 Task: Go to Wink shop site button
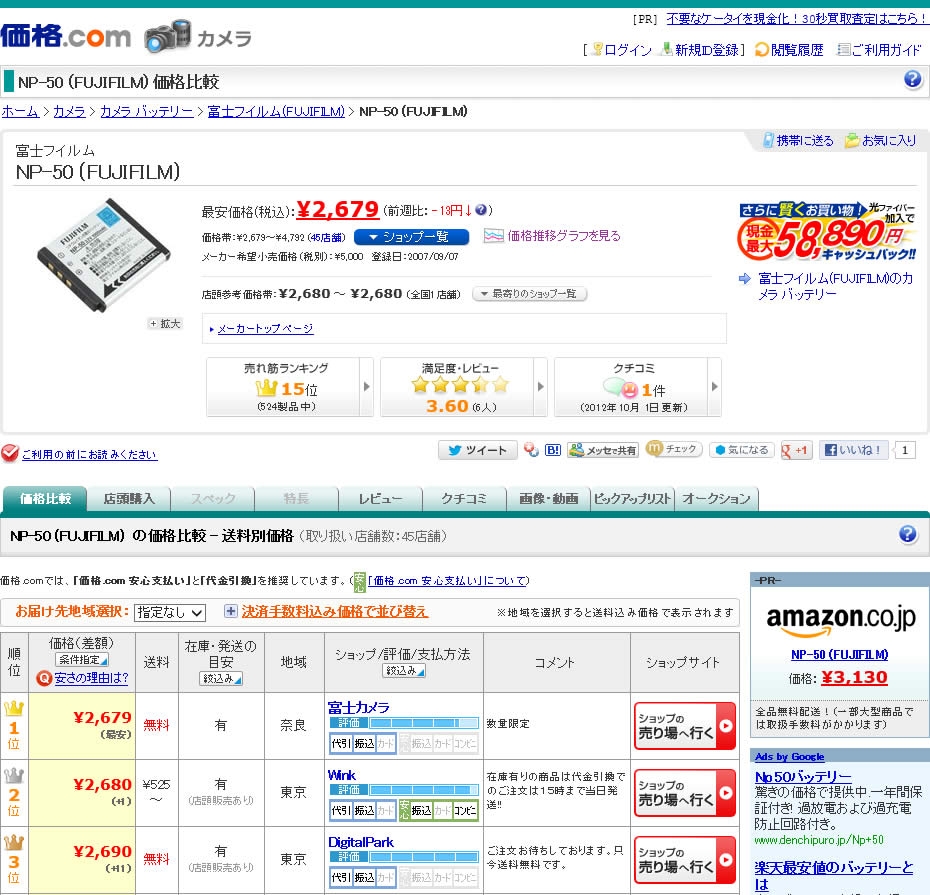pos(684,793)
